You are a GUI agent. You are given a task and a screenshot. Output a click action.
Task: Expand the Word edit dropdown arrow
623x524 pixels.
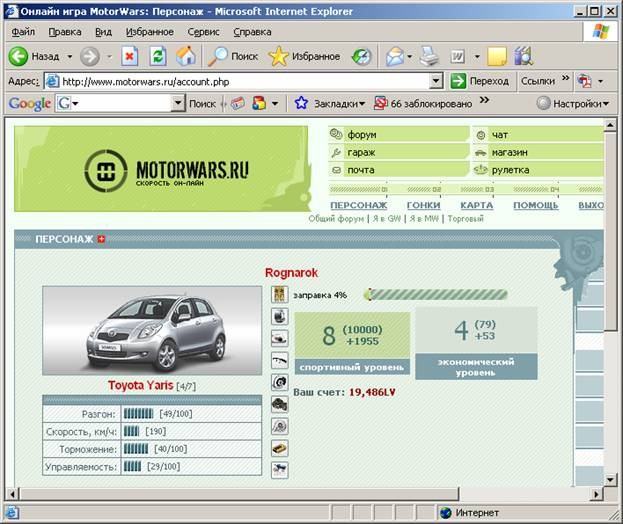pos(477,57)
